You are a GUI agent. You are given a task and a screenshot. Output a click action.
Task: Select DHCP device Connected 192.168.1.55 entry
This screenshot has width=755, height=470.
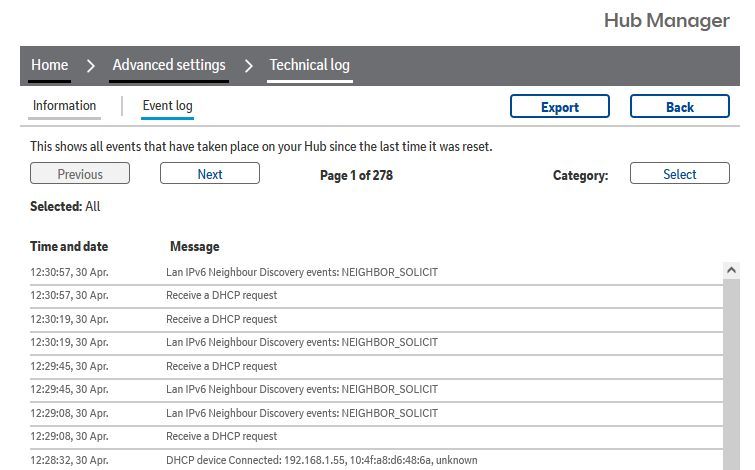point(321,460)
